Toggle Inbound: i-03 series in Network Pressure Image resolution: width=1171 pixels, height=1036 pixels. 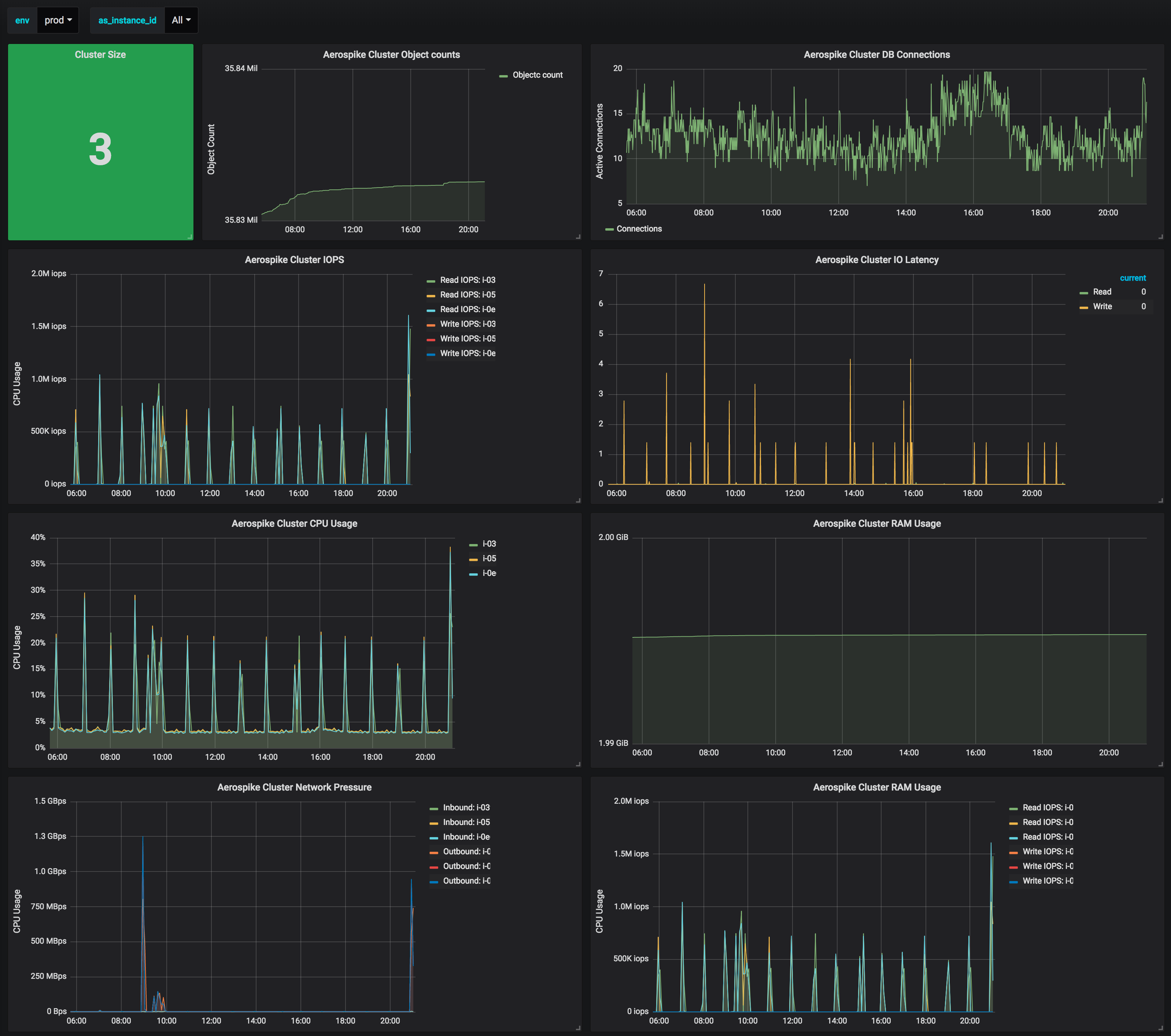[466, 808]
